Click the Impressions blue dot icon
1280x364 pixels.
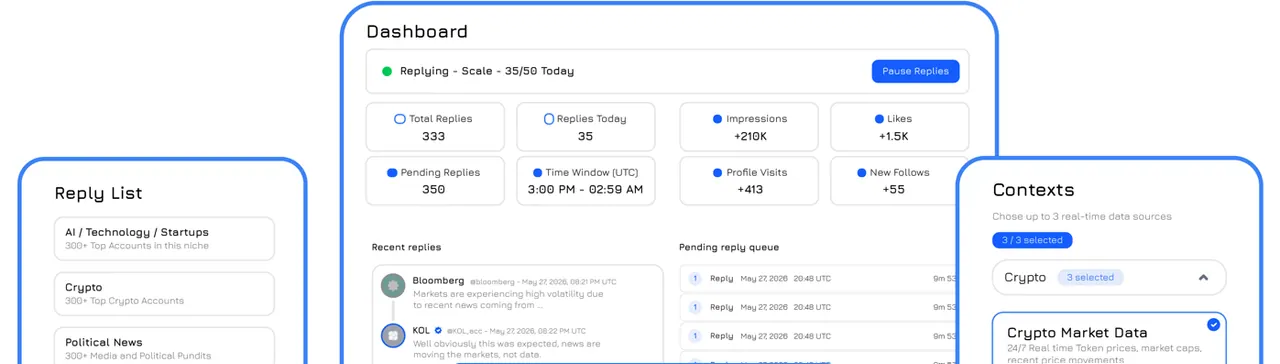[x=717, y=119]
